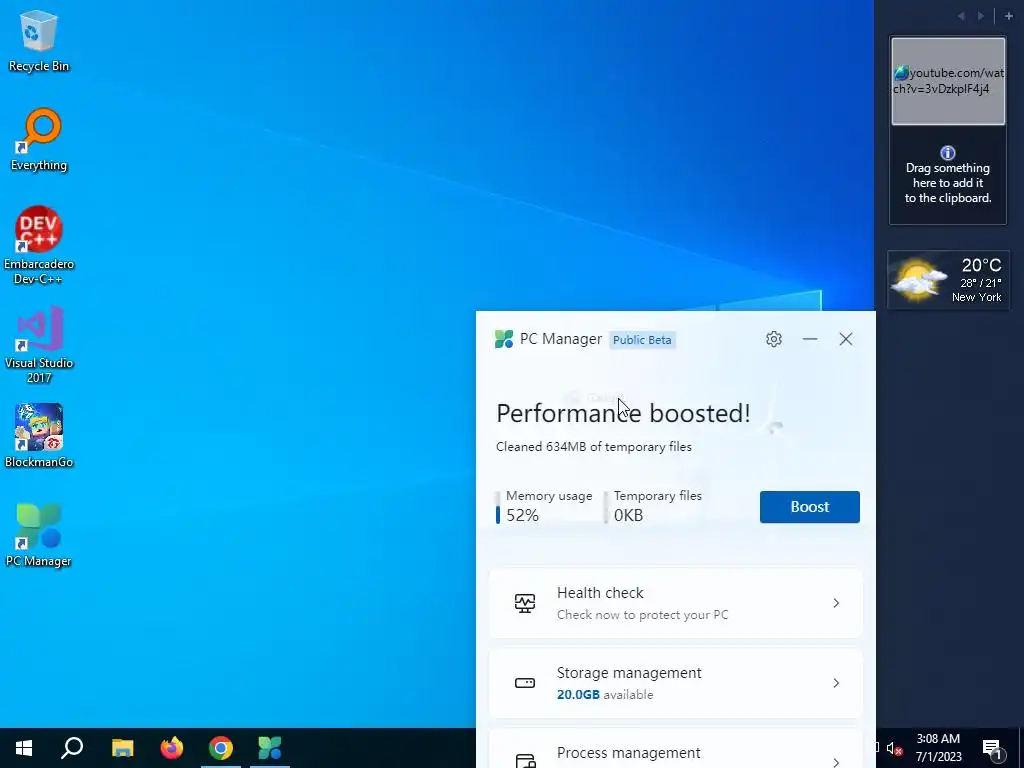Select the Everything search desktop shortcut
This screenshot has height=768, width=1024.
39,140
